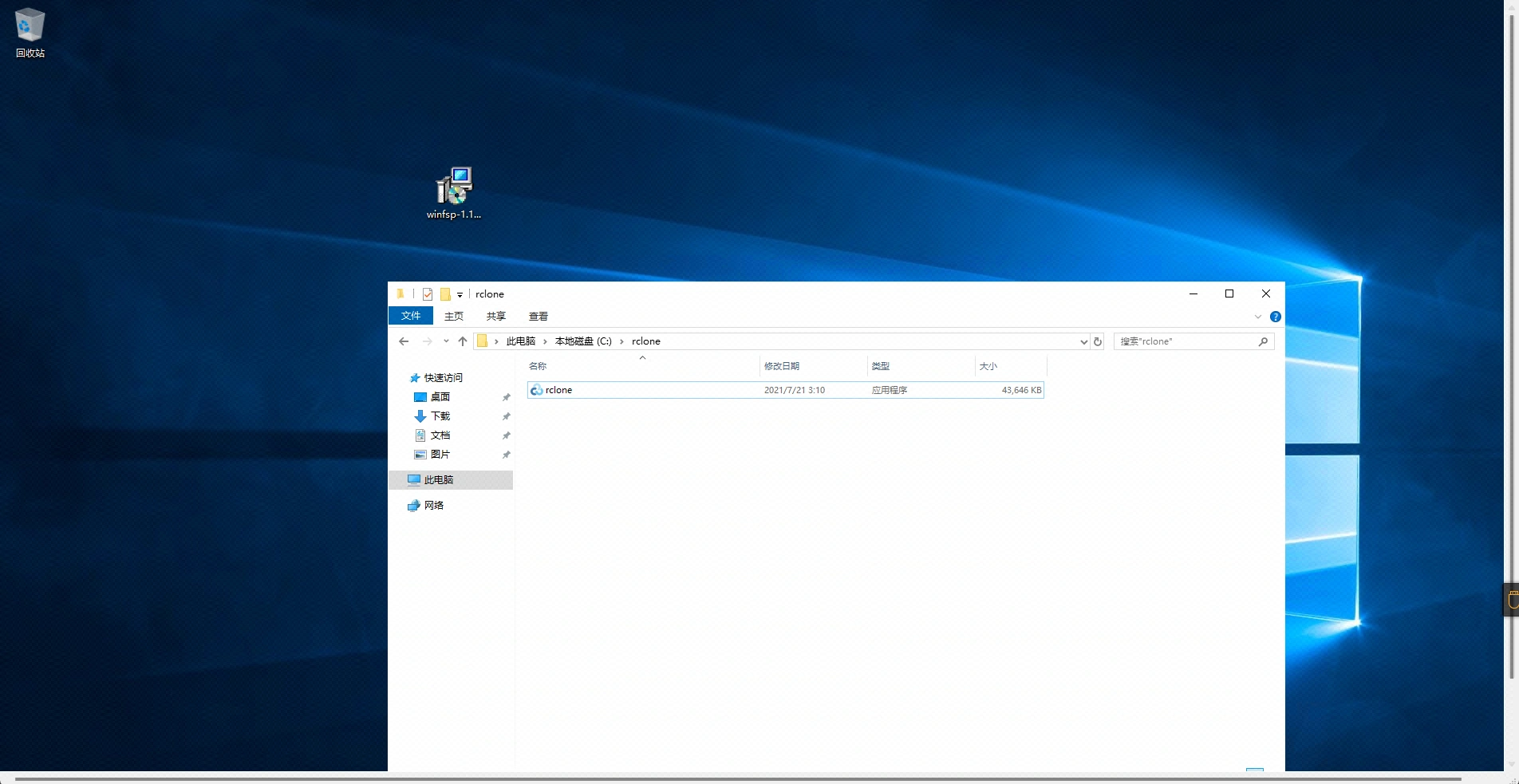Open the Recycle Bin (回收站) desktop icon
The height and width of the screenshot is (784, 1519).
pos(30,33)
